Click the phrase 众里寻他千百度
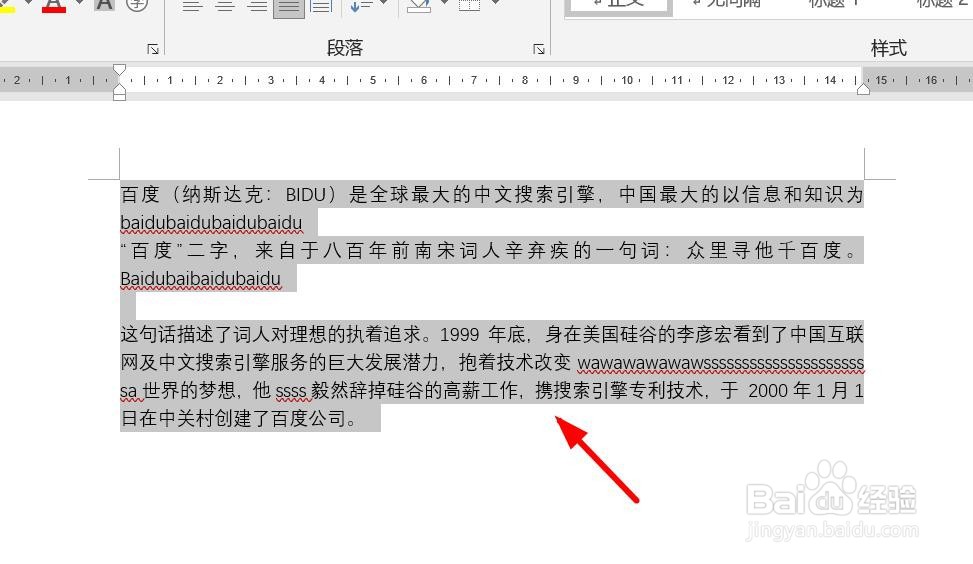 764,251
